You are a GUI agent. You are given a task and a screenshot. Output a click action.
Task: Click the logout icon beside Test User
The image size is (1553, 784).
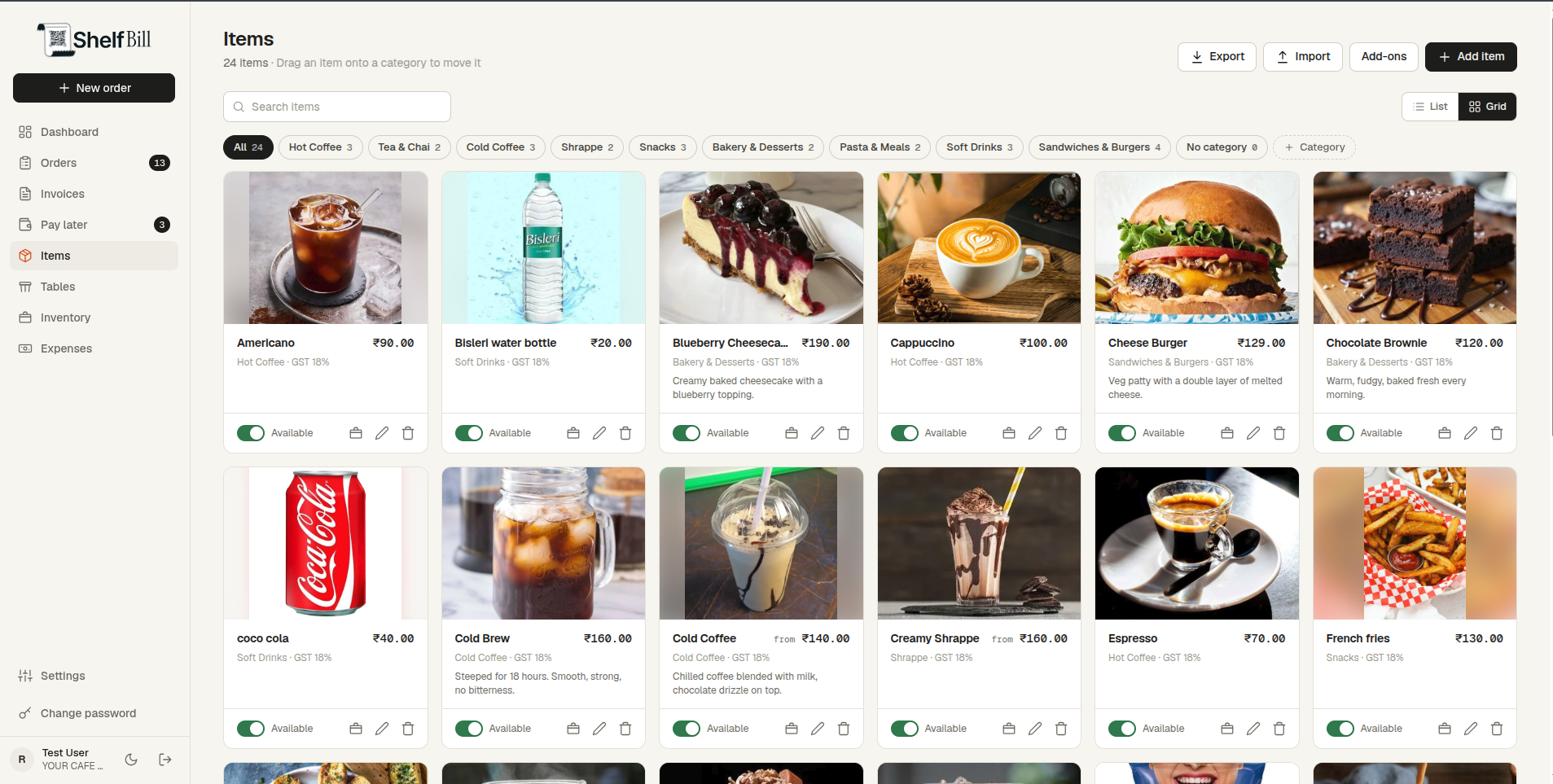(x=165, y=760)
